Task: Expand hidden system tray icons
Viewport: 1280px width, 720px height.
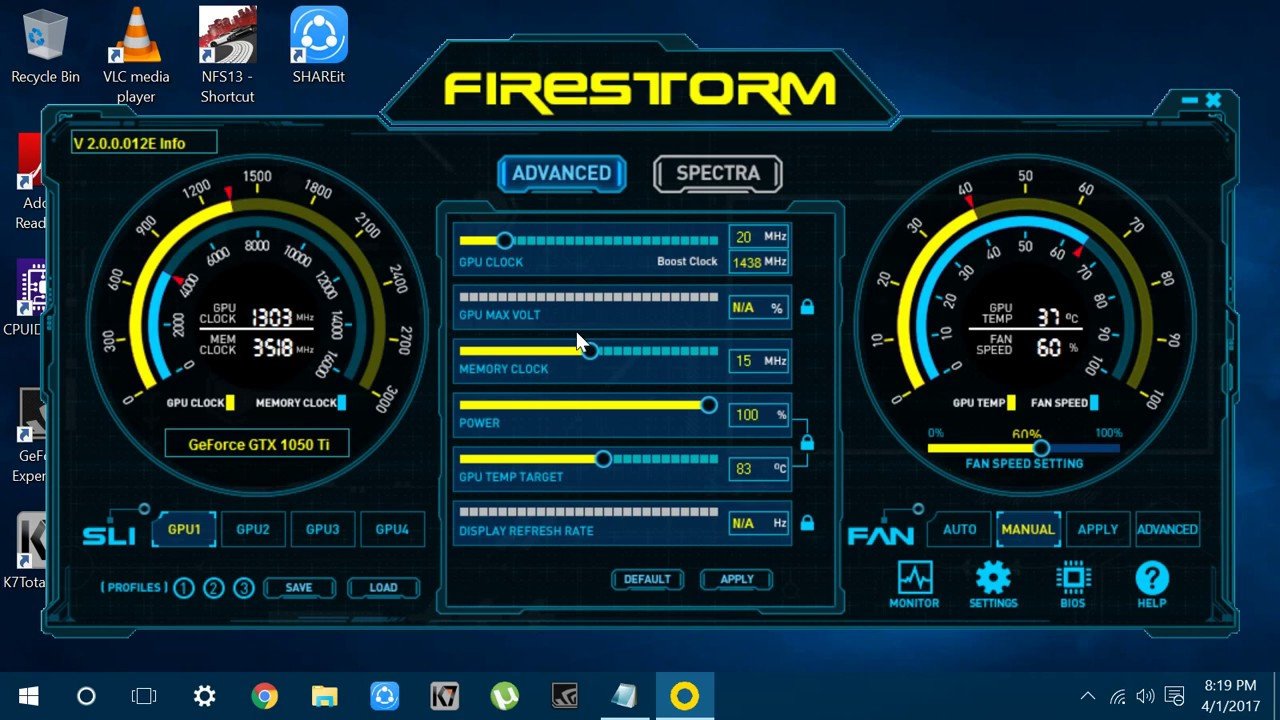Action: click(1087, 694)
